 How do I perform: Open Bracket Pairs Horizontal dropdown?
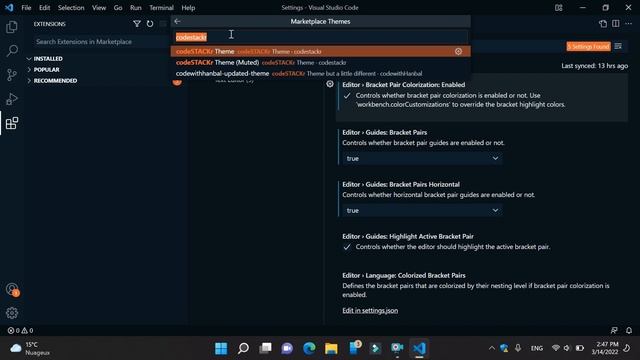pos(422,211)
